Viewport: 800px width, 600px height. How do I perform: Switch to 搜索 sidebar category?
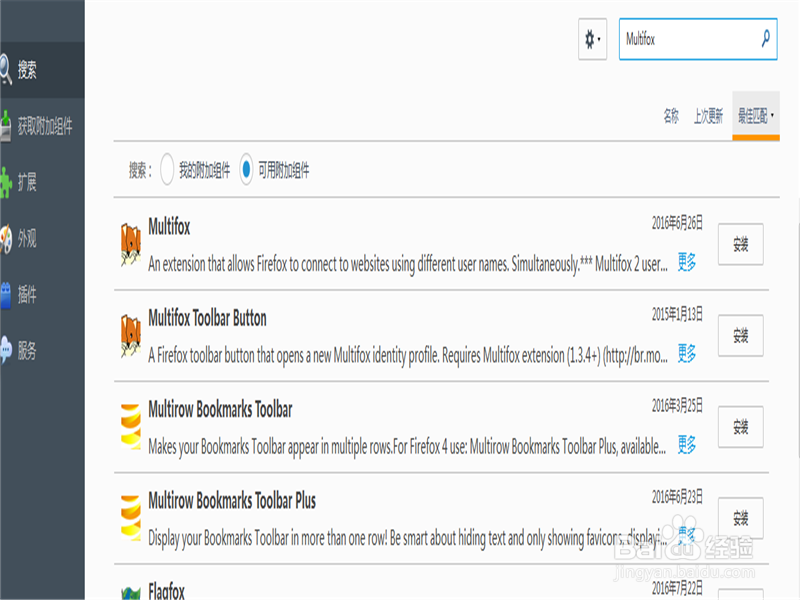[42, 70]
